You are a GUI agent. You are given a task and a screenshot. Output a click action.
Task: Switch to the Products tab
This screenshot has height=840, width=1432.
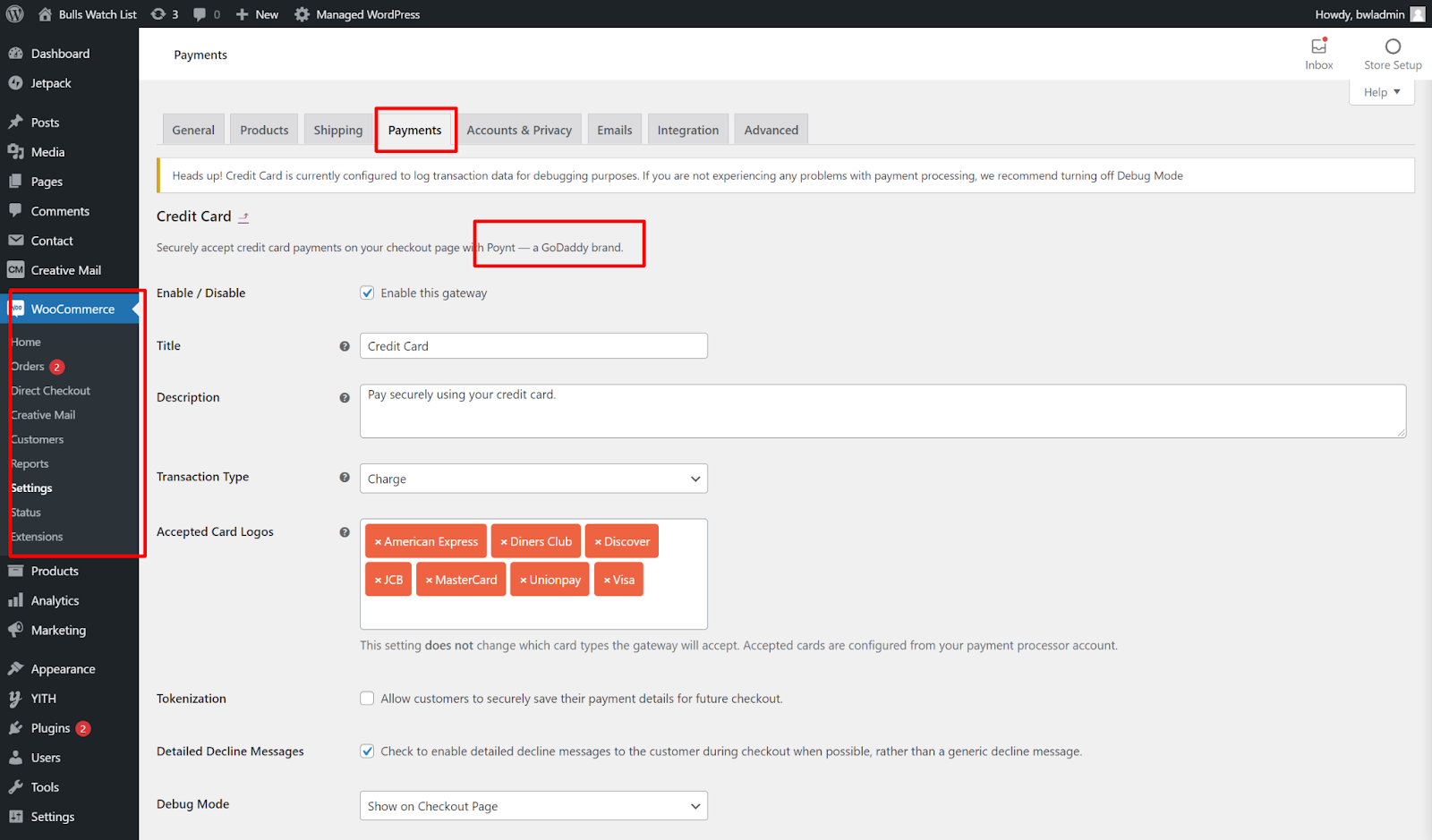(x=264, y=130)
